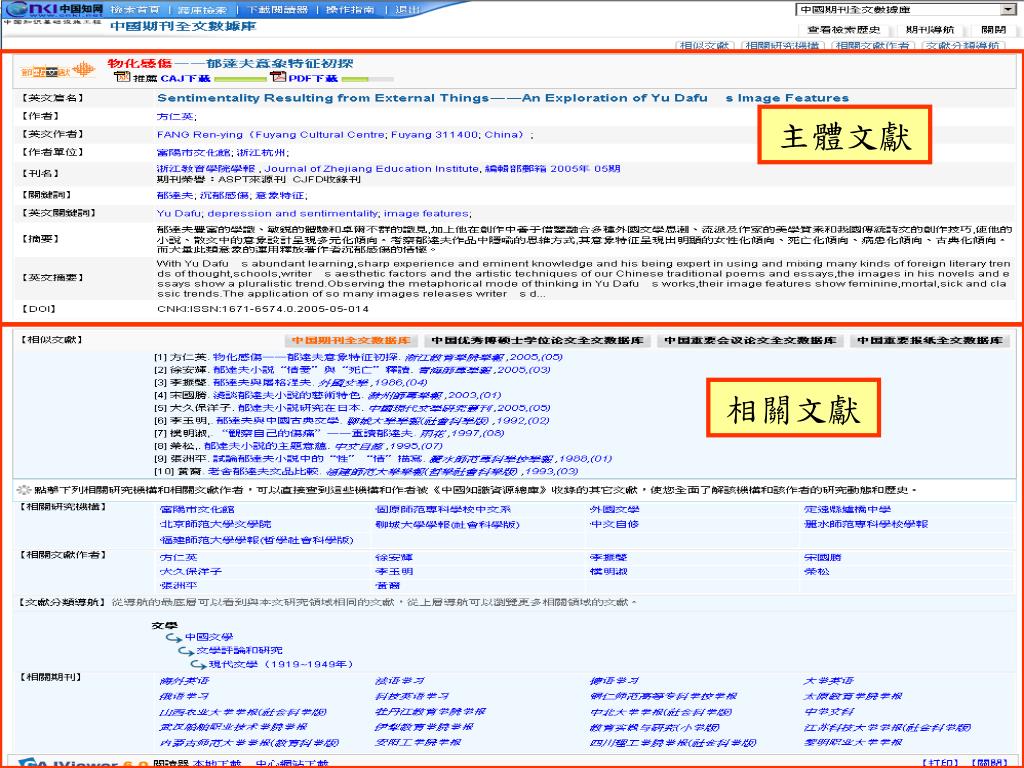
Task: Click English keyword image features
Action: pos(426,214)
